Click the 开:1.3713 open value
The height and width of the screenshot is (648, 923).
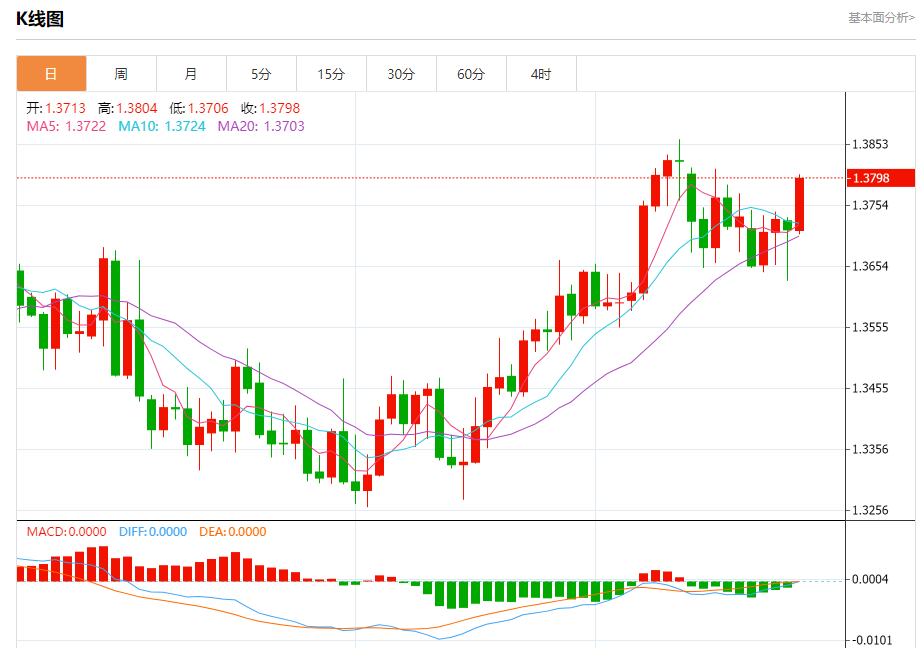[x=56, y=108]
